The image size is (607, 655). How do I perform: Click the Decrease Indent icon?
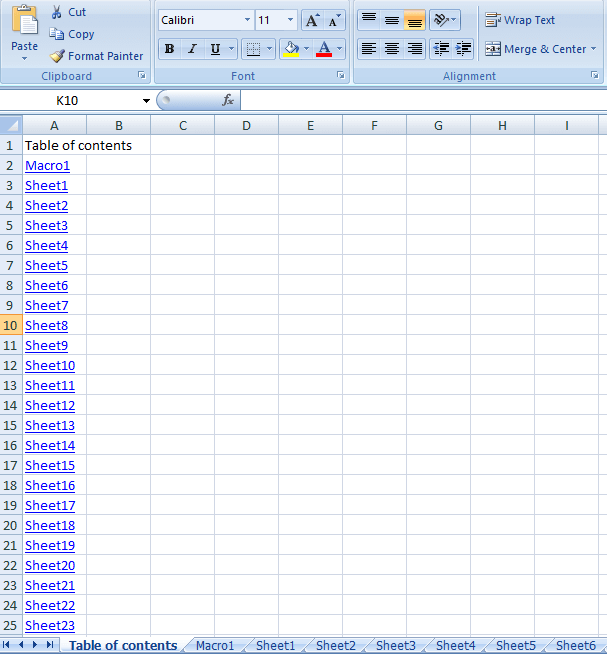click(441, 49)
